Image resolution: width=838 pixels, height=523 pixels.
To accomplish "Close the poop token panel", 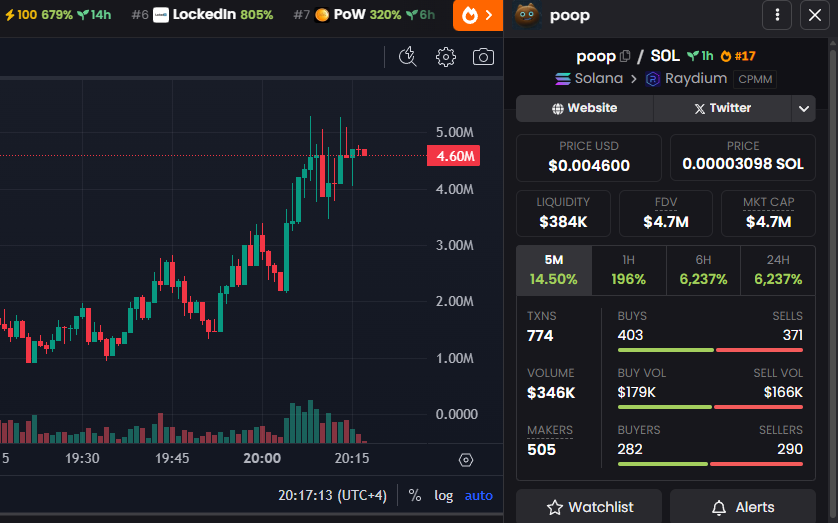I will (814, 15).
